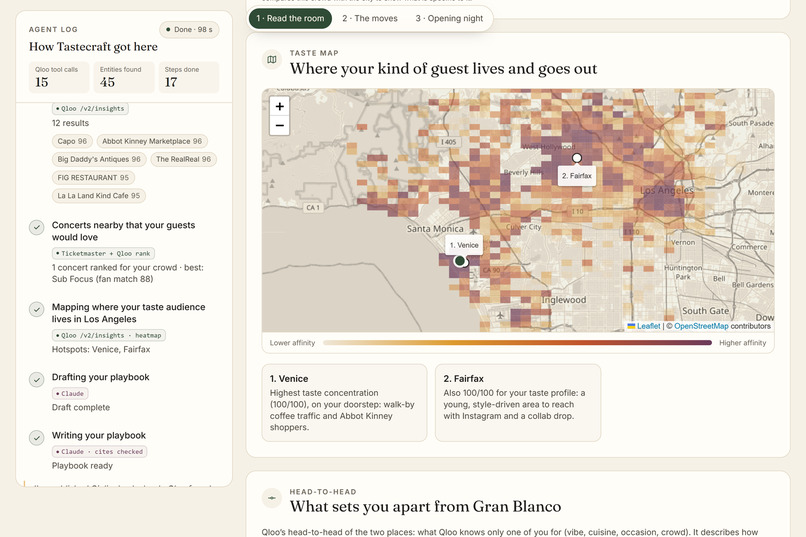Open the '2. Fairfax' hotspot card
806x537 pixels.
[518, 403]
